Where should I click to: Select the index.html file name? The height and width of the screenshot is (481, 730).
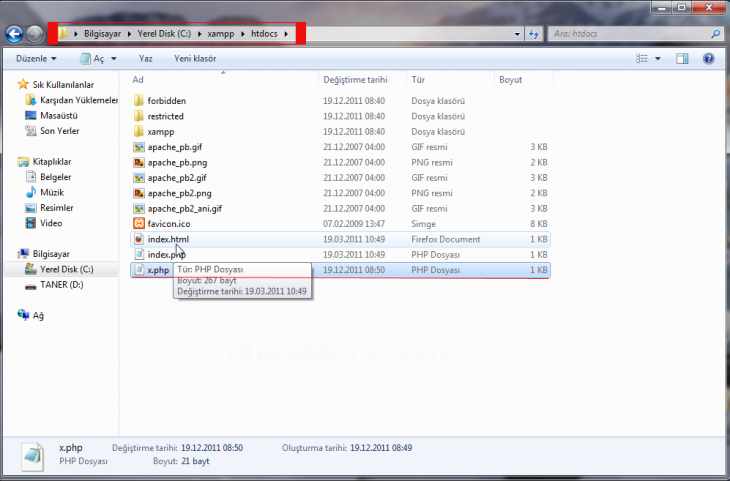(168, 239)
